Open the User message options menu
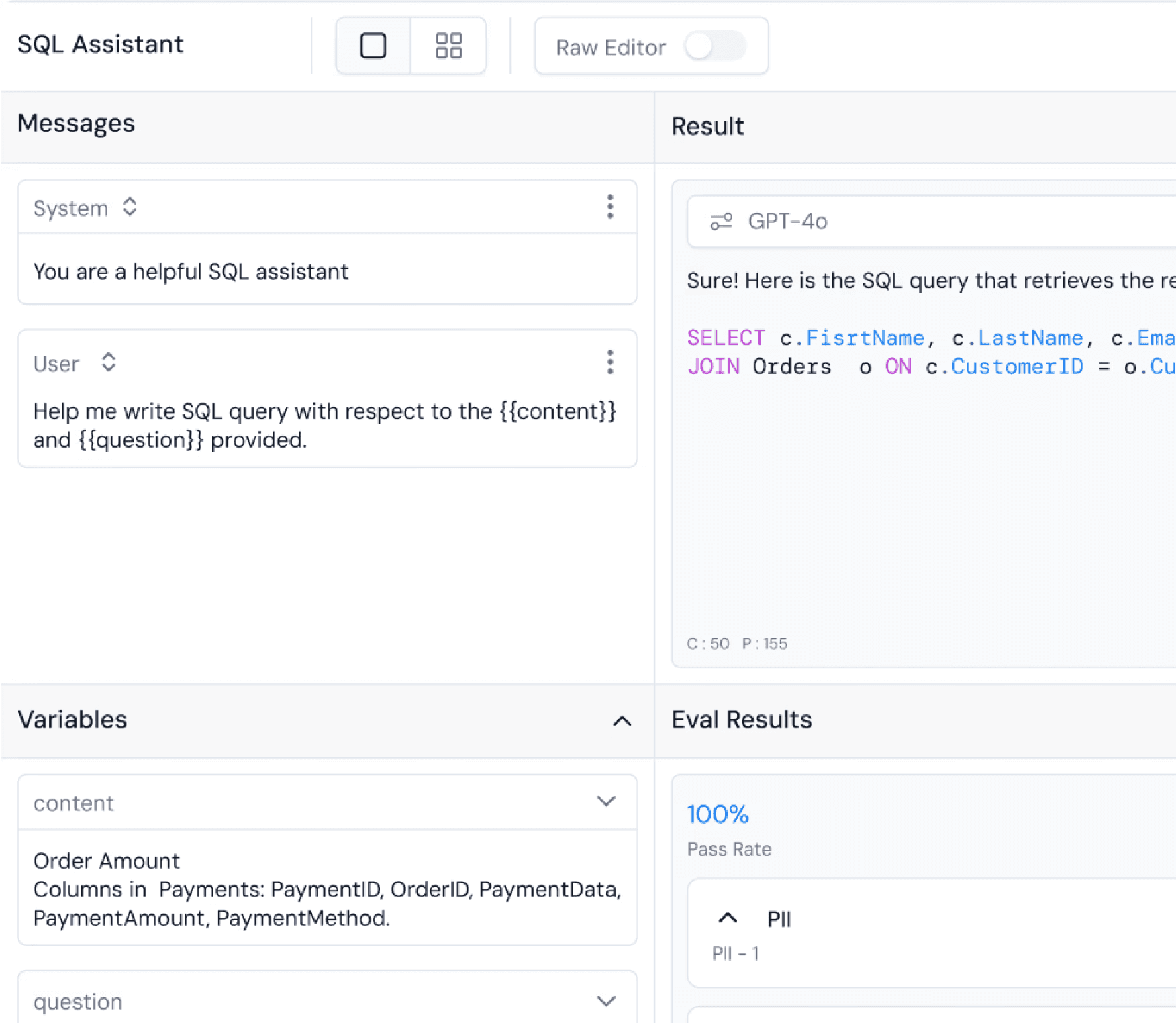 [610, 362]
